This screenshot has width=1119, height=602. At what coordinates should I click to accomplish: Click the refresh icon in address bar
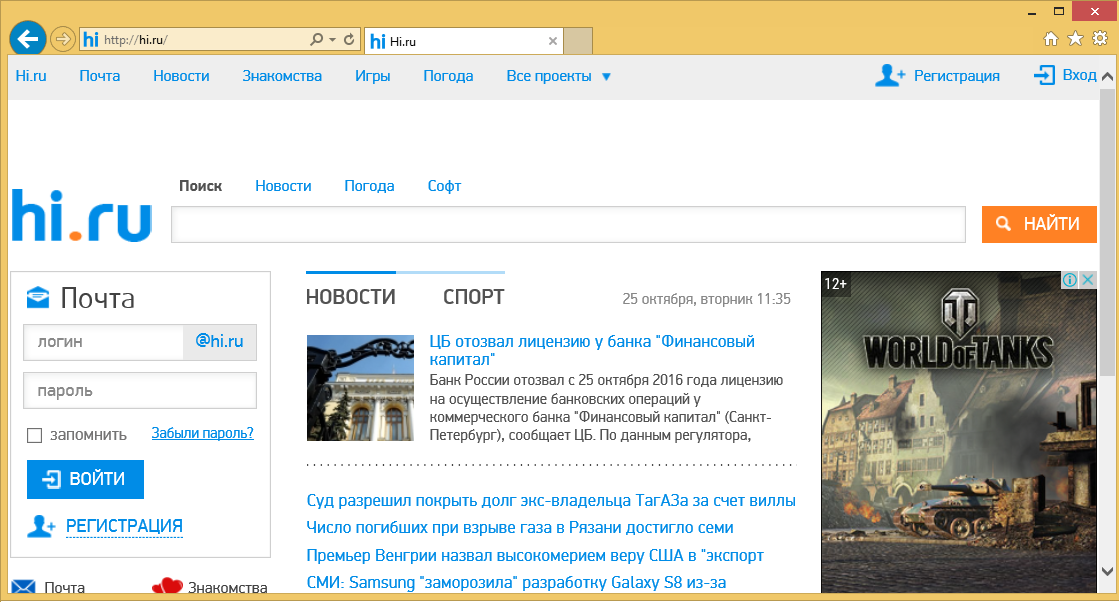(x=349, y=40)
